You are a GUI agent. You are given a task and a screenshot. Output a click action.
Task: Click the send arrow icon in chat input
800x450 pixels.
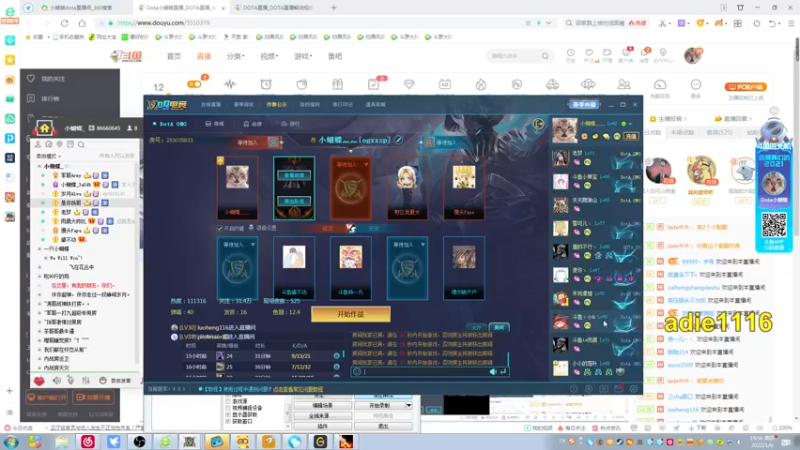[x=503, y=372]
